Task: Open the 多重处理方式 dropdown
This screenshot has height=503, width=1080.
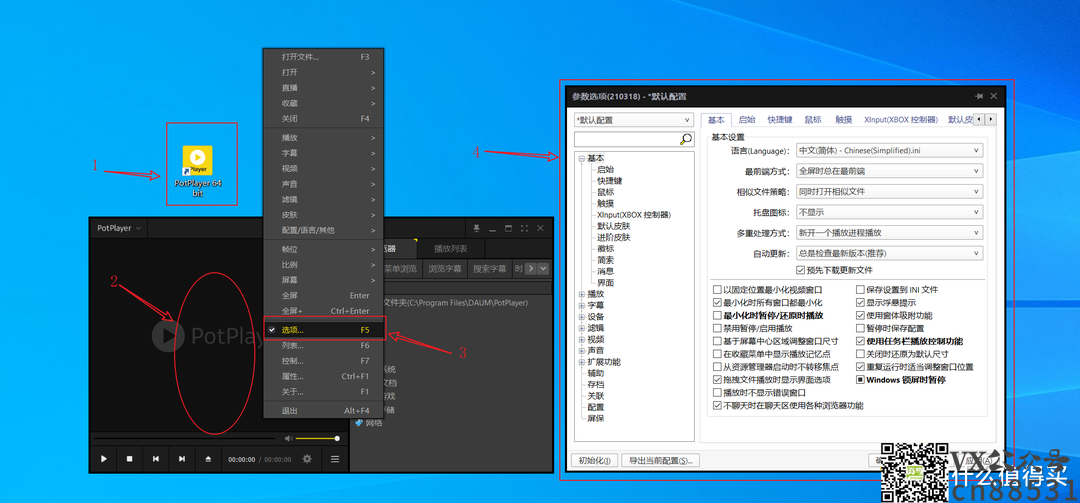Action: pyautogui.click(x=889, y=233)
